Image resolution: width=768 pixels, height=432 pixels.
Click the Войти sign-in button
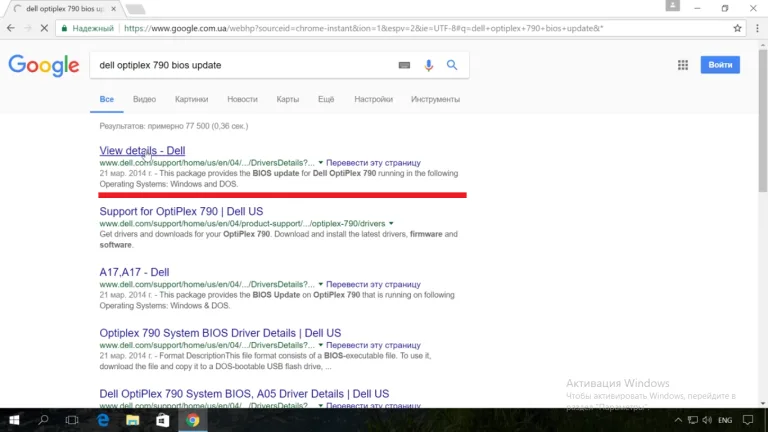click(x=720, y=65)
